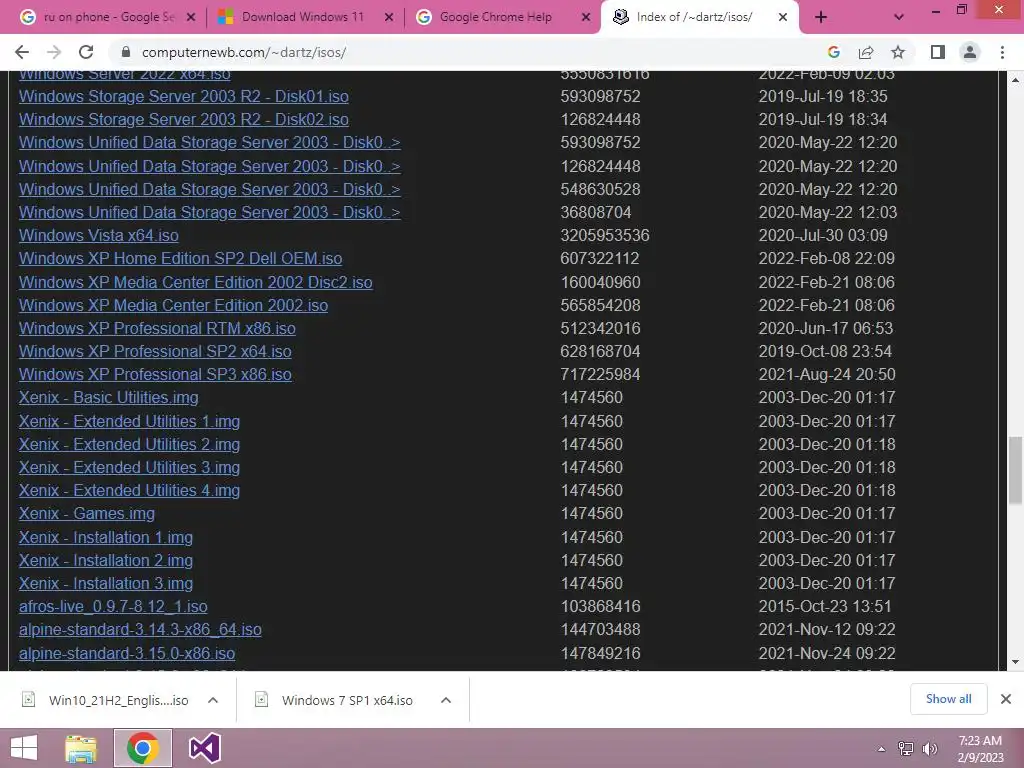Click date 2021-Aug-24 20:50
The height and width of the screenshot is (768, 1024).
pos(827,374)
